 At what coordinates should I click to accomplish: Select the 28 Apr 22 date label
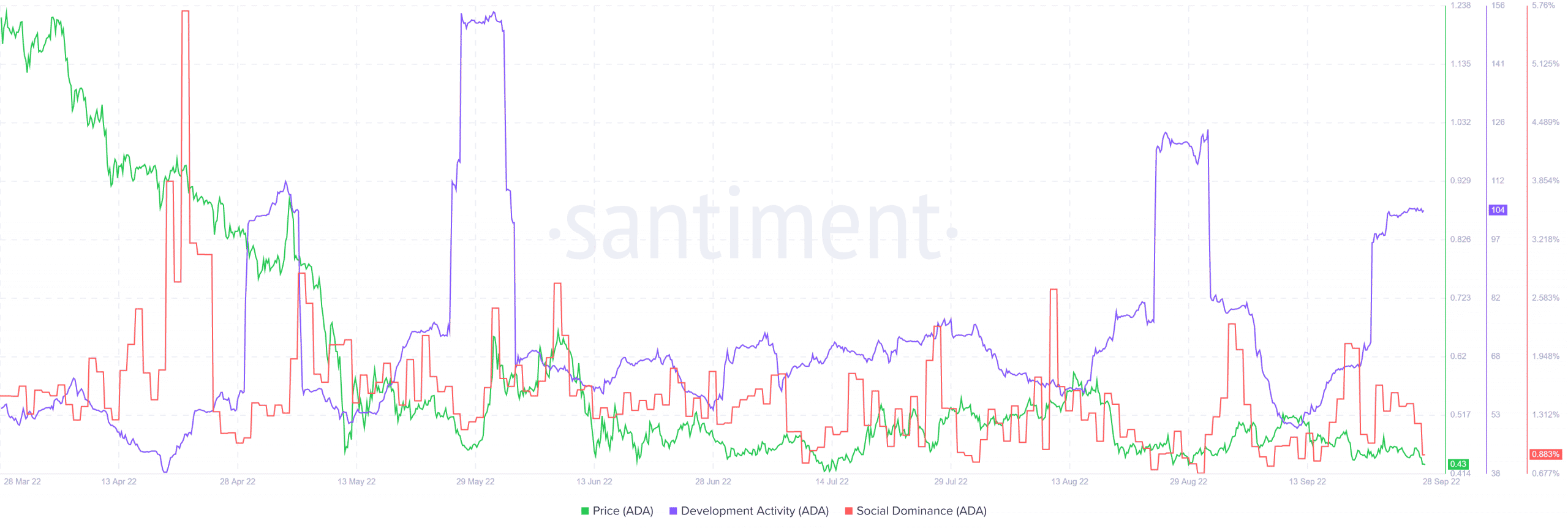[x=238, y=482]
